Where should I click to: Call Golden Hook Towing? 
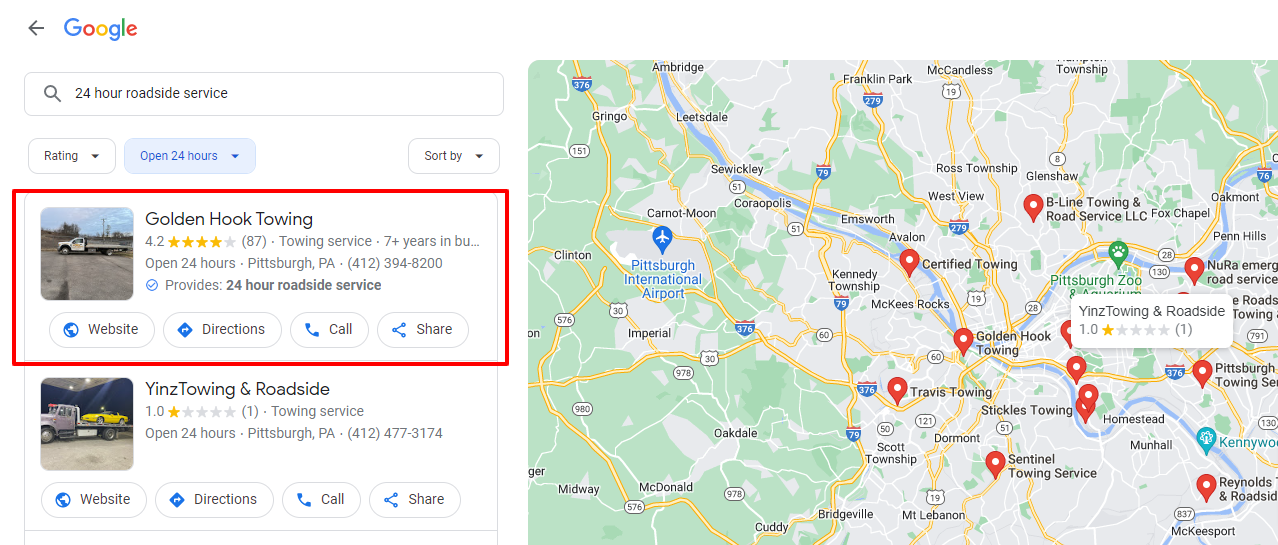tap(328, 330)
